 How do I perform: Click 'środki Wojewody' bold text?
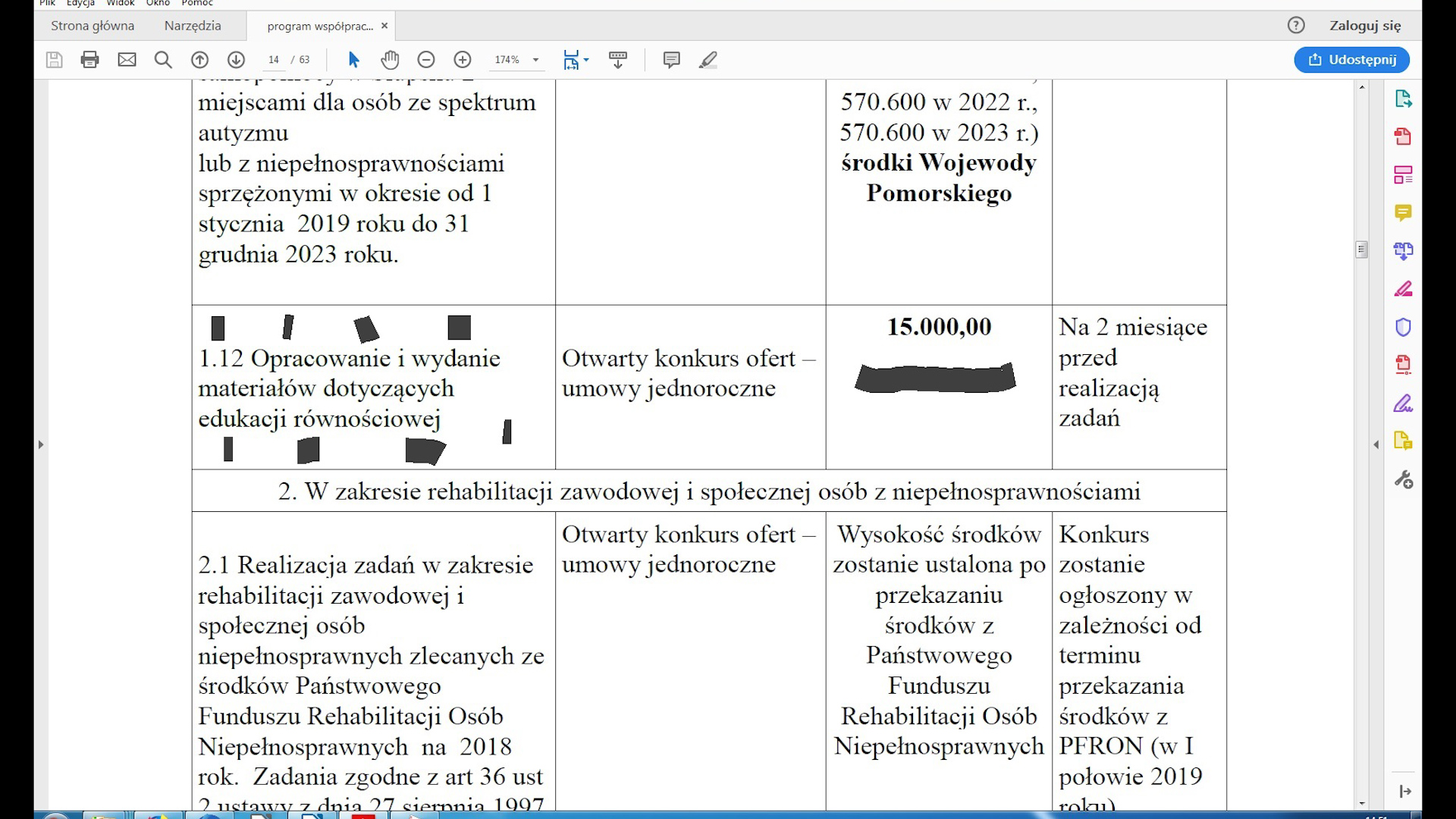(x=939, y=163)
